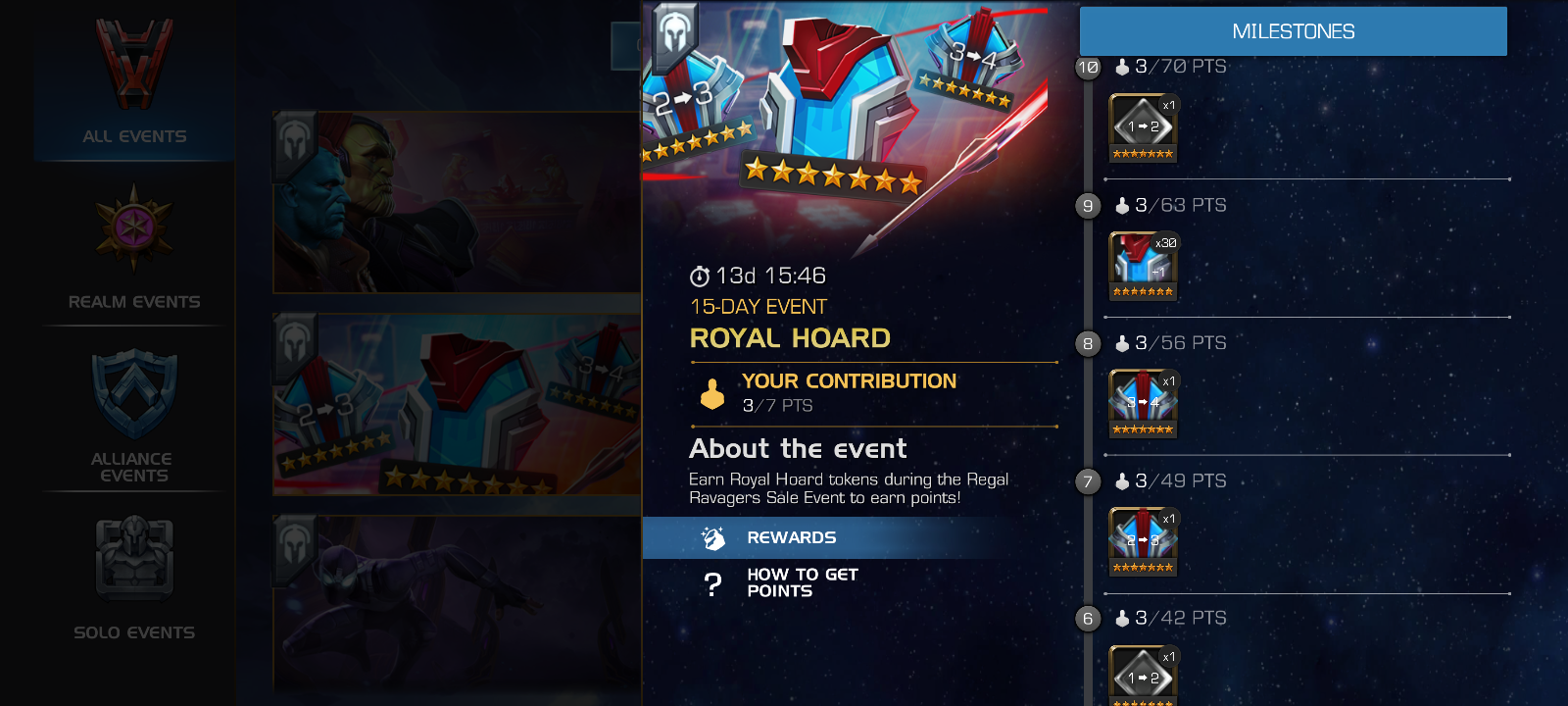The image size is (1568, 706).
Task: Select the Realm Events star icon
Action: [134, 227]
